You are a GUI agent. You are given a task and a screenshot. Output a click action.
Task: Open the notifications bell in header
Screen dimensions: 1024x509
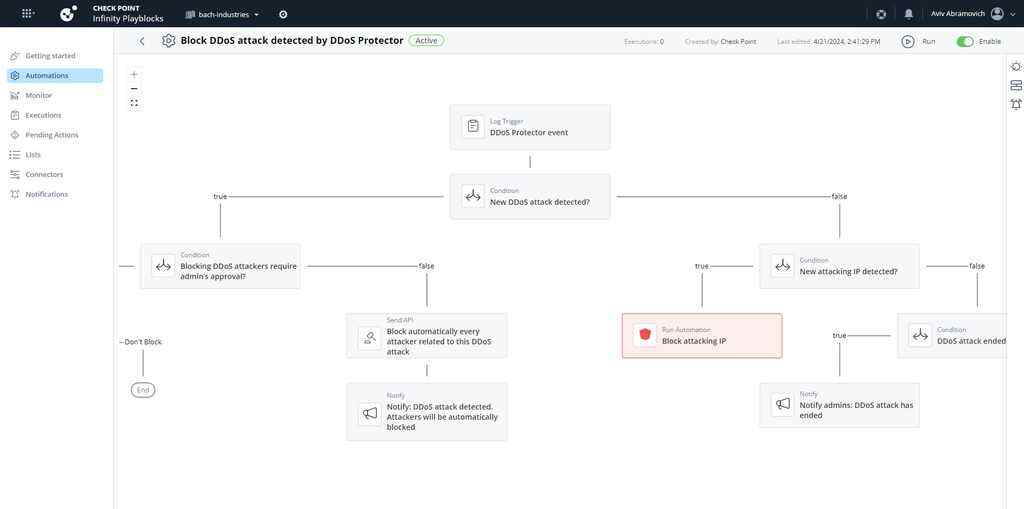[908, 14]
